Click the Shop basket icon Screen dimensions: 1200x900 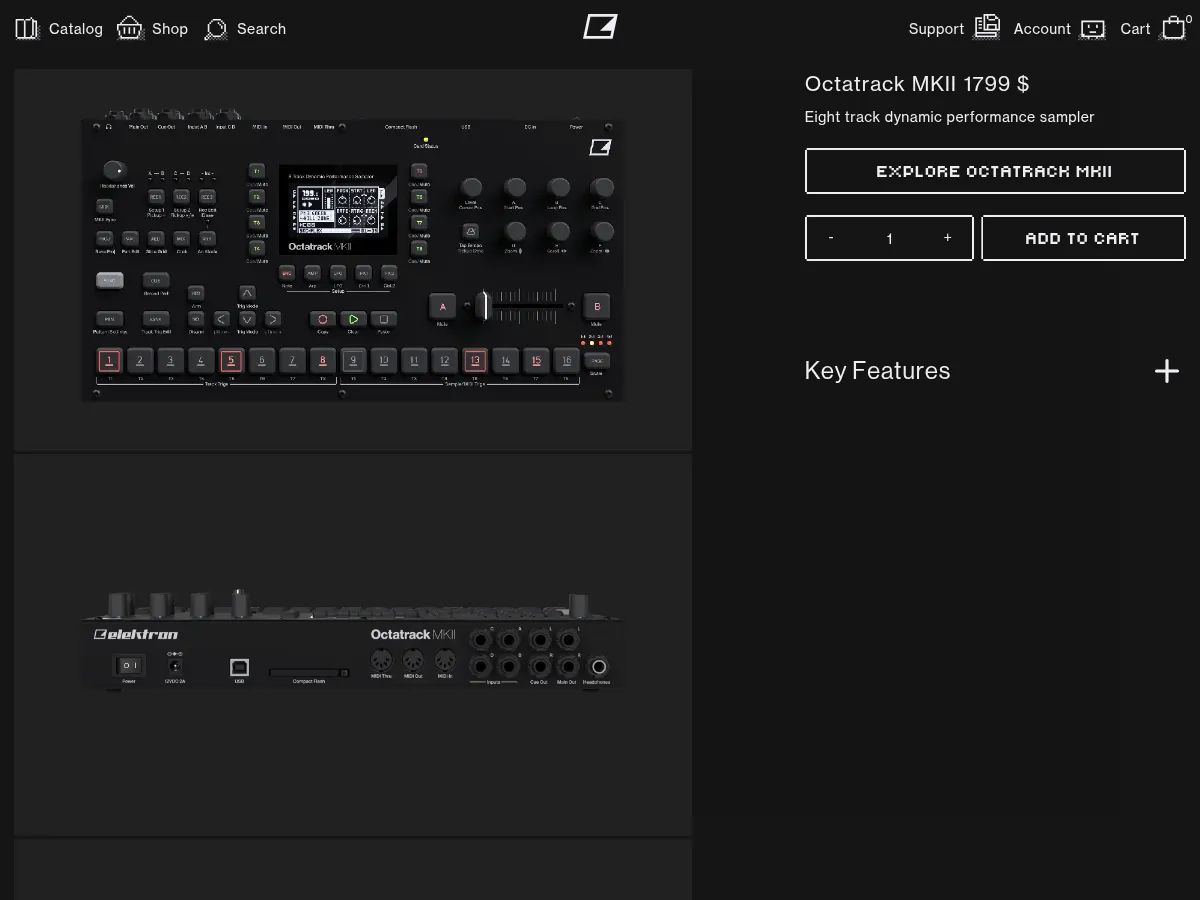[129, 28]
